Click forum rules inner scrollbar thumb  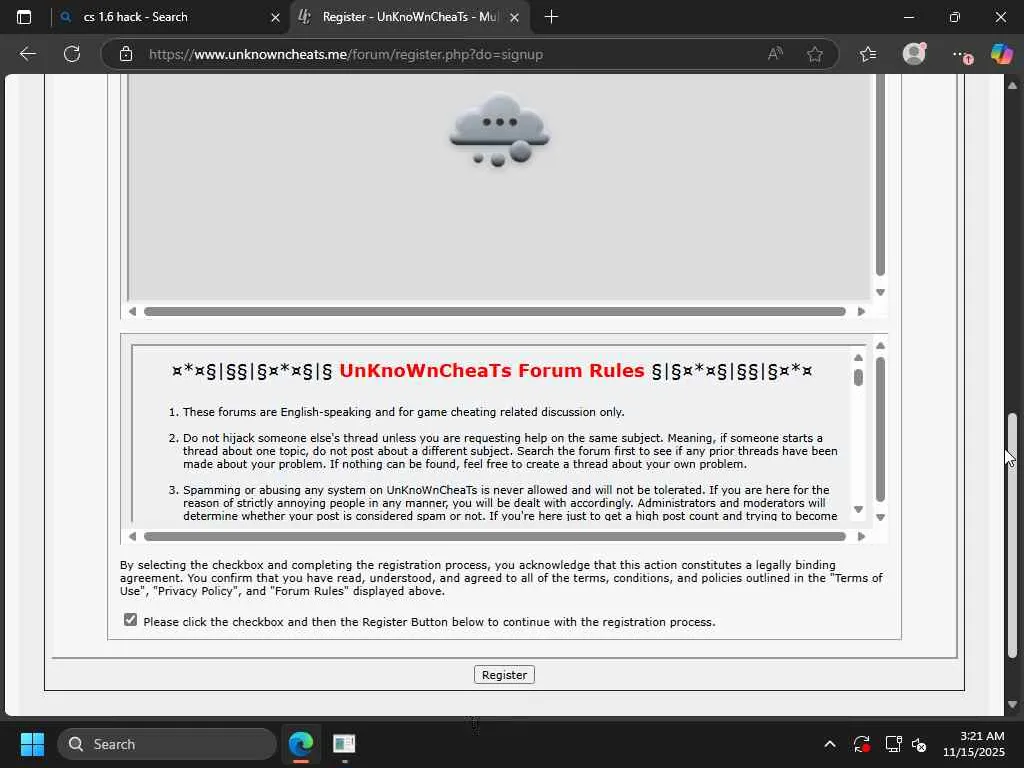(x=858, y=377)
